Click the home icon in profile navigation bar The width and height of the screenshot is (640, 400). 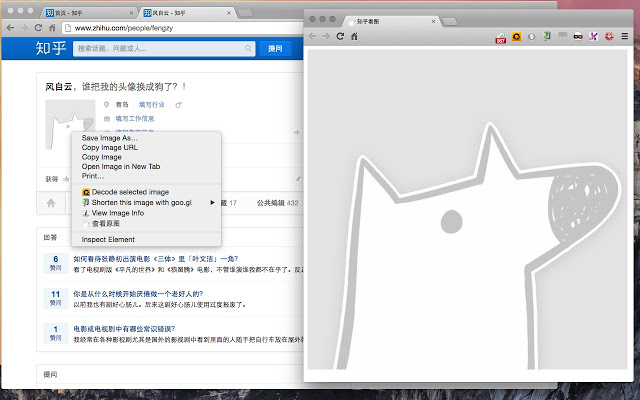point(51,203)
